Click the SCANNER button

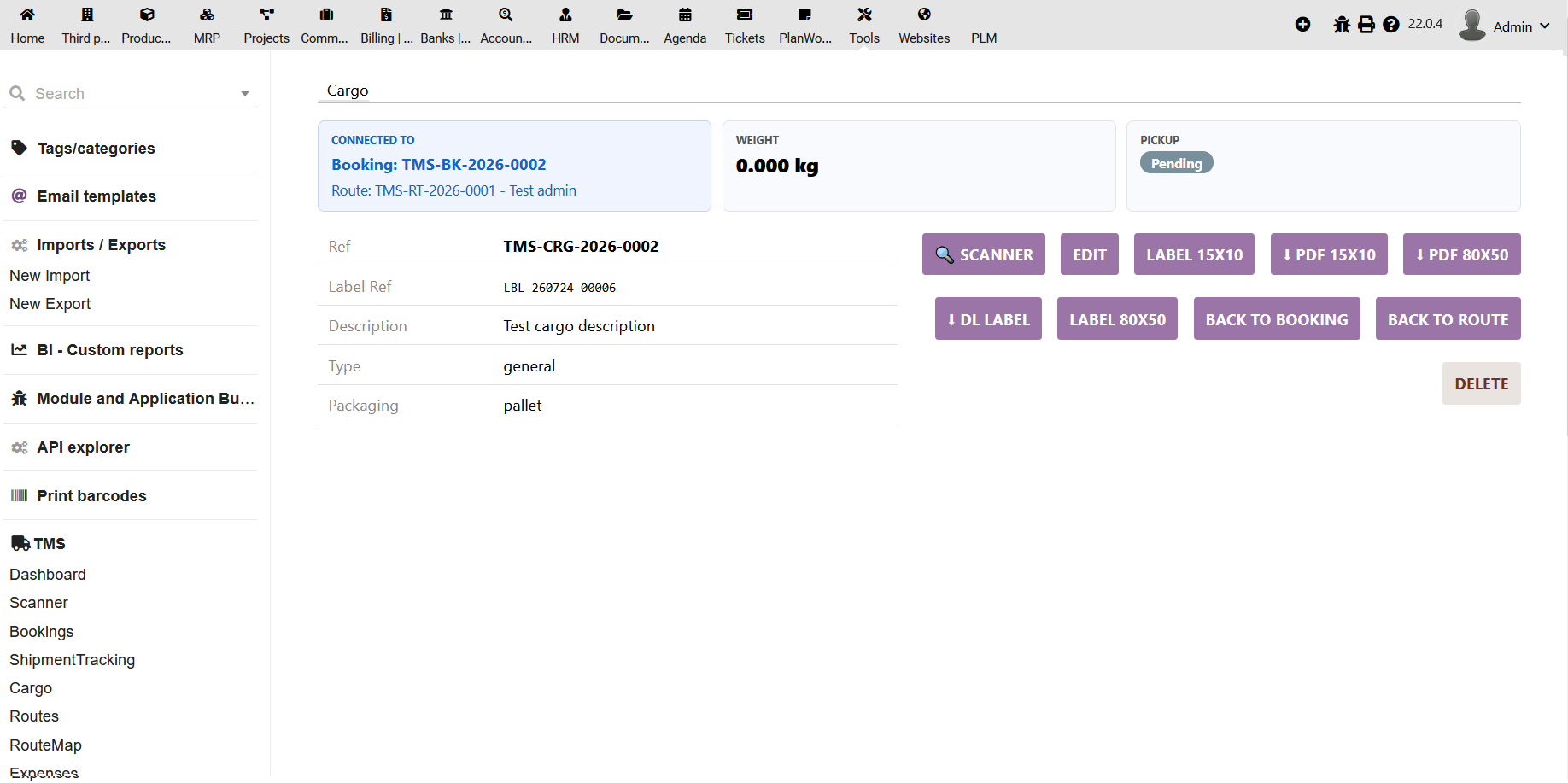click(984, 254)
